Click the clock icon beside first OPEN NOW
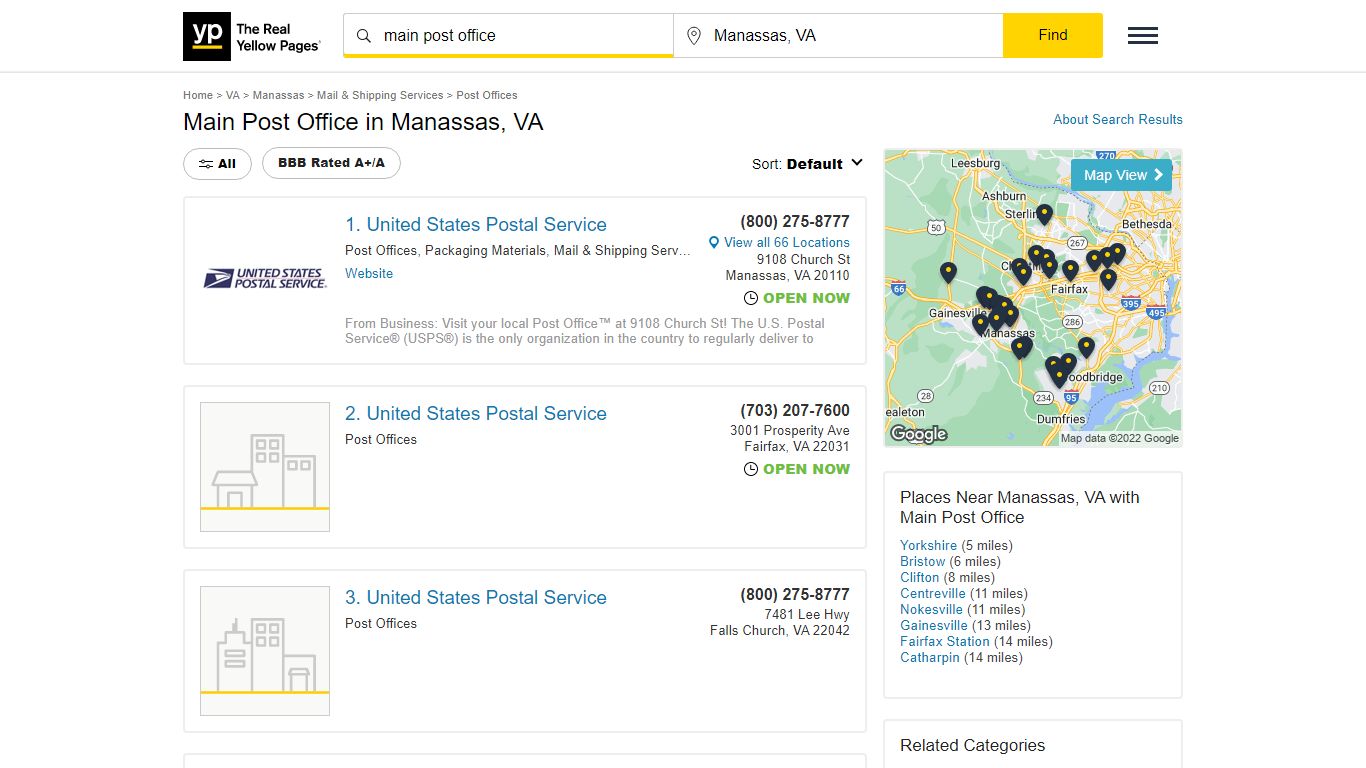This screenshot has width=1366, height=768. click(x=751, y=298)
